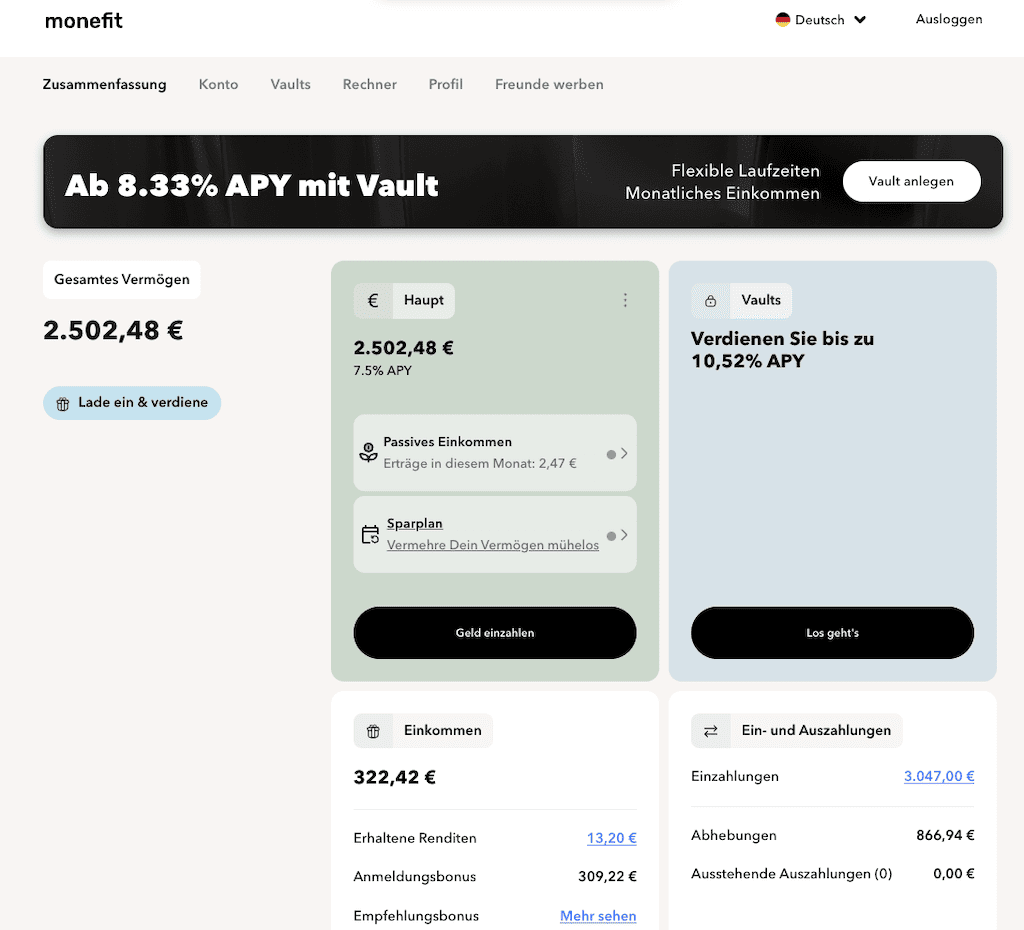
Task: Click the 7.5% APY text
Action: pyautogui.click(x=383, y=370)
